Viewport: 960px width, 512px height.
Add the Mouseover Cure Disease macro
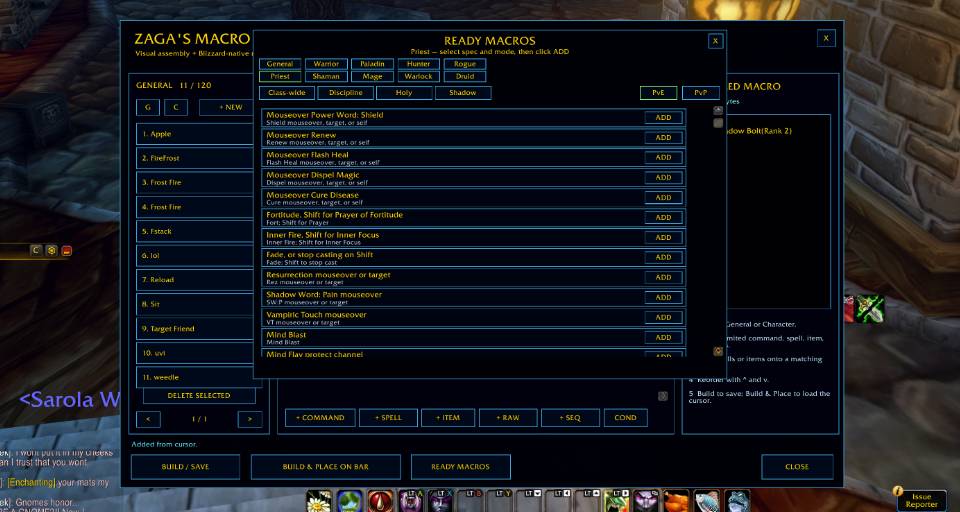pos(664,198)
